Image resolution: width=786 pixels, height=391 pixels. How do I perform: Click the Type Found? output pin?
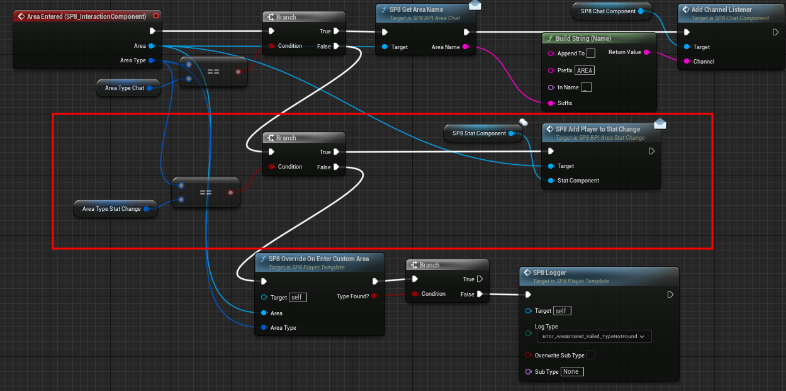point(374,296)
